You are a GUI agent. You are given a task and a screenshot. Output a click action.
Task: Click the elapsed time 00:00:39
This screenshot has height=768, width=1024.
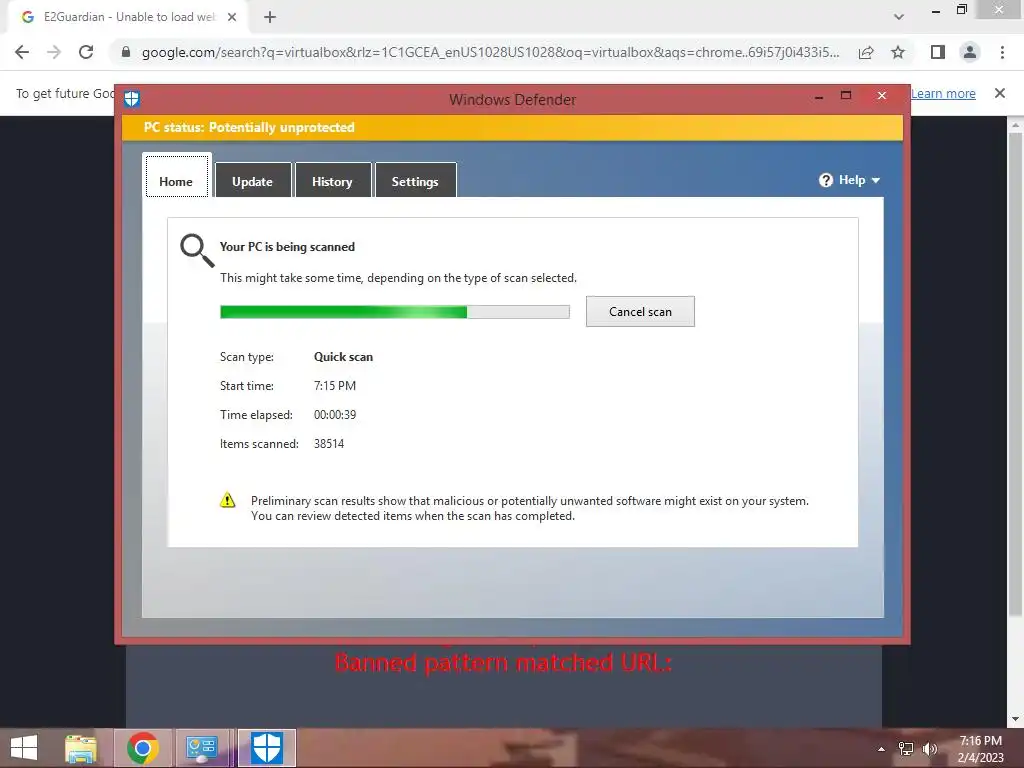pos(334,415)
